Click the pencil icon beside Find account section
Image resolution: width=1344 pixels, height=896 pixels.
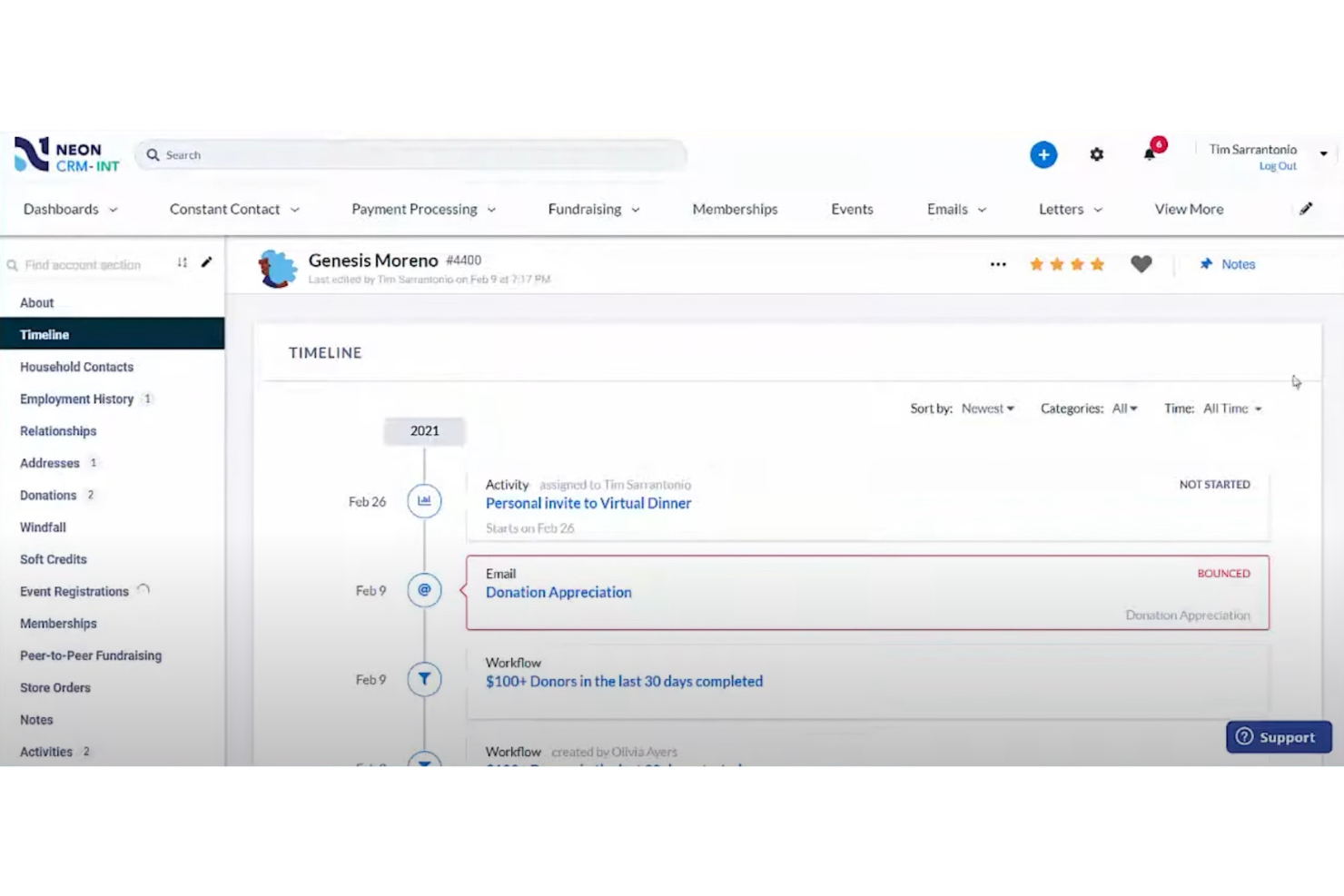pyautogui.click(x=206, y=262)
